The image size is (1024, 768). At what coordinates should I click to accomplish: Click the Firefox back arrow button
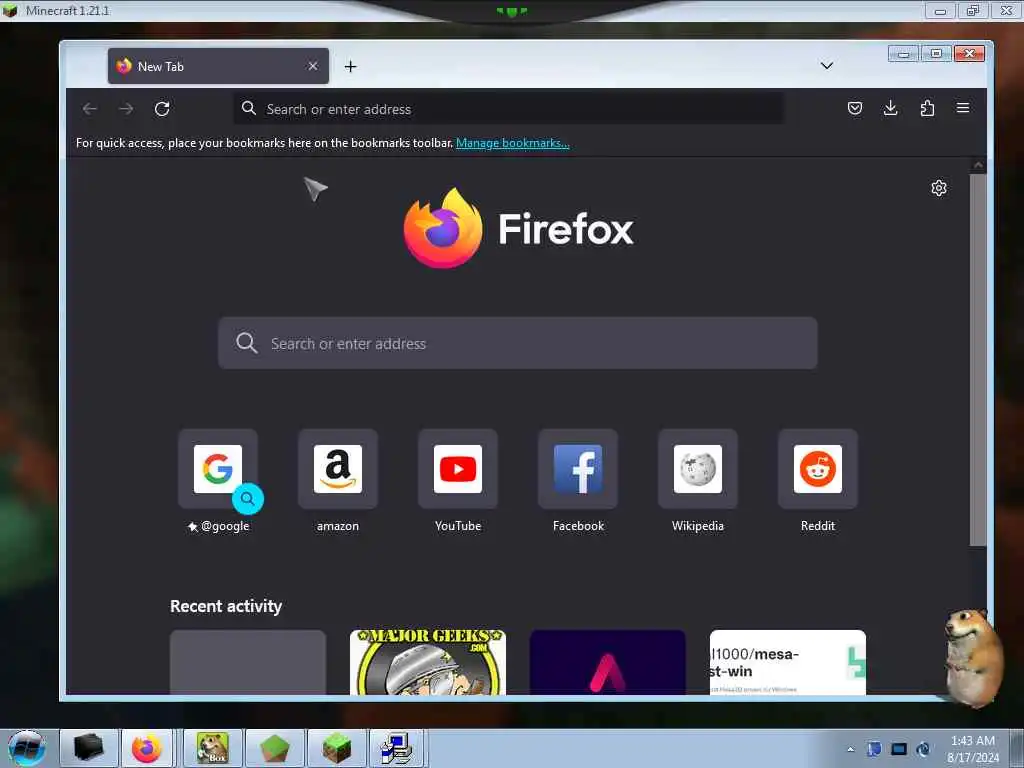click(x=90, y=109)
